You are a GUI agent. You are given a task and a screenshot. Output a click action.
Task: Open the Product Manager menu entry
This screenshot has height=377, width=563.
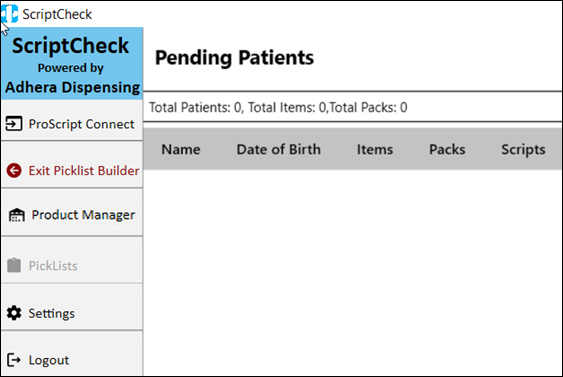point(83,215)
